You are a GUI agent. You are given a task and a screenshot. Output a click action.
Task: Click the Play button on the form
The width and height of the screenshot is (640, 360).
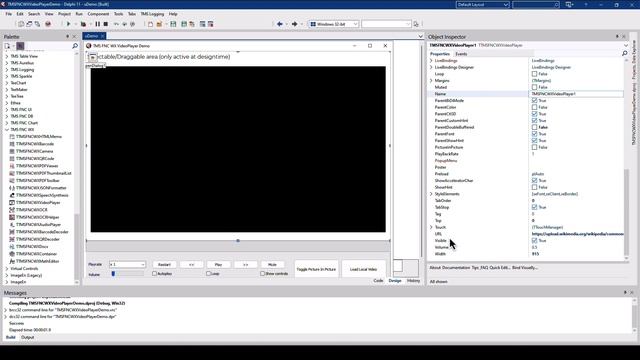(218, 264)
